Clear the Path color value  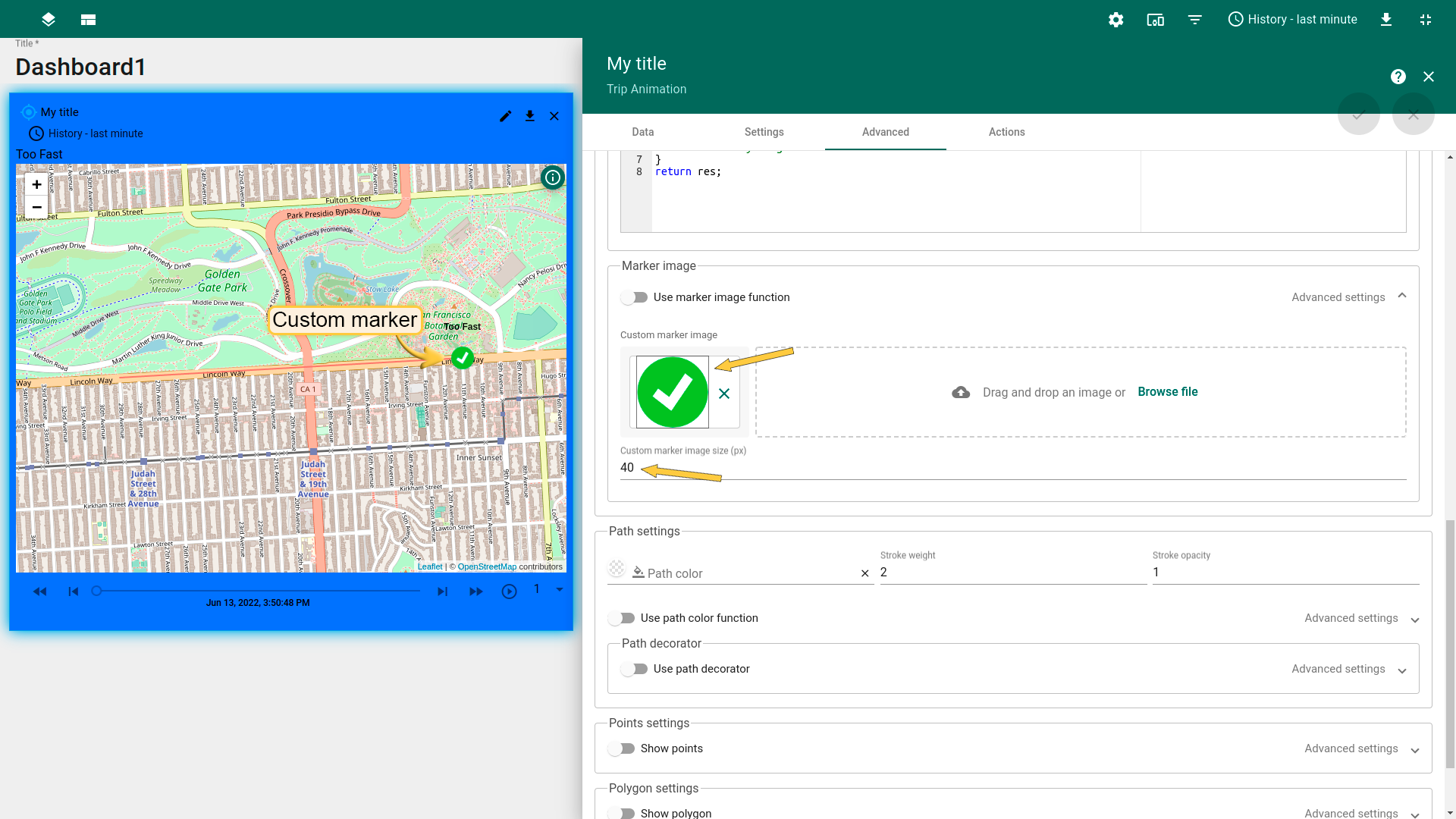click(x=864, y=574)
